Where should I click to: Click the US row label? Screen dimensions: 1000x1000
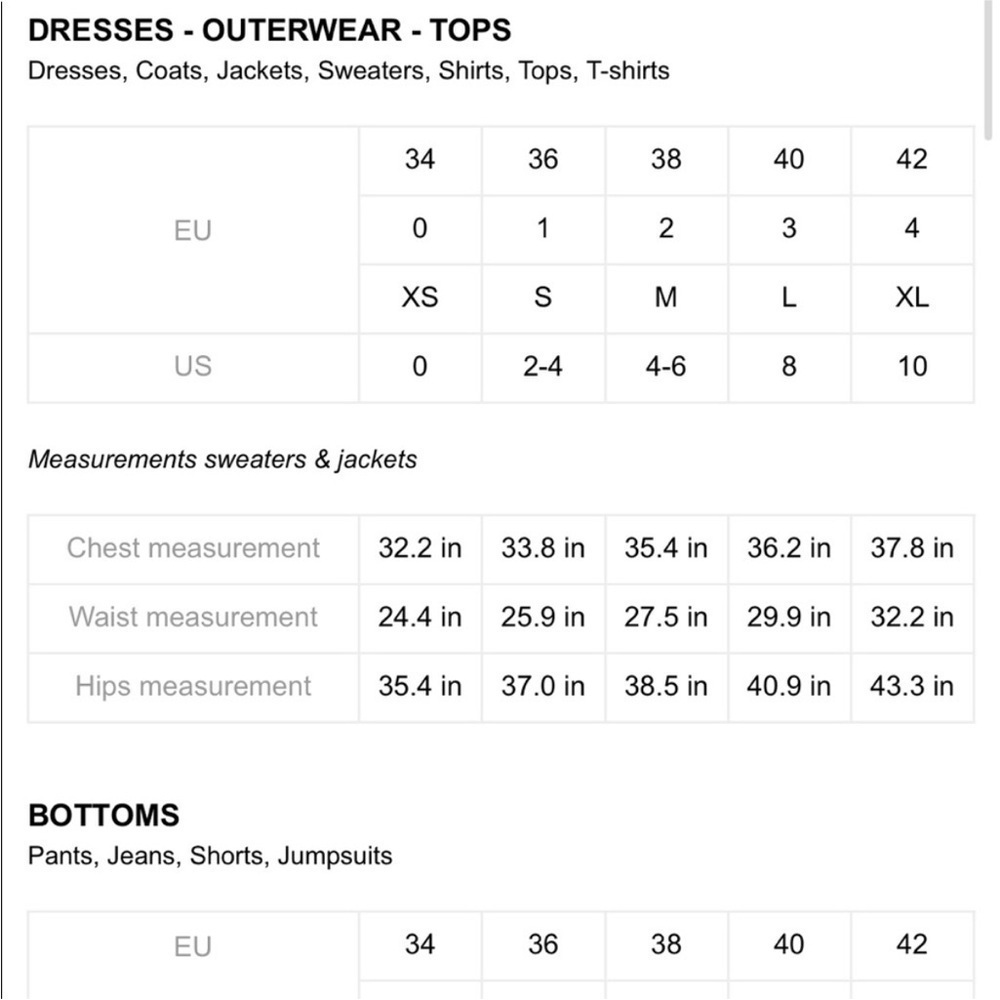[x=193, y=367]
